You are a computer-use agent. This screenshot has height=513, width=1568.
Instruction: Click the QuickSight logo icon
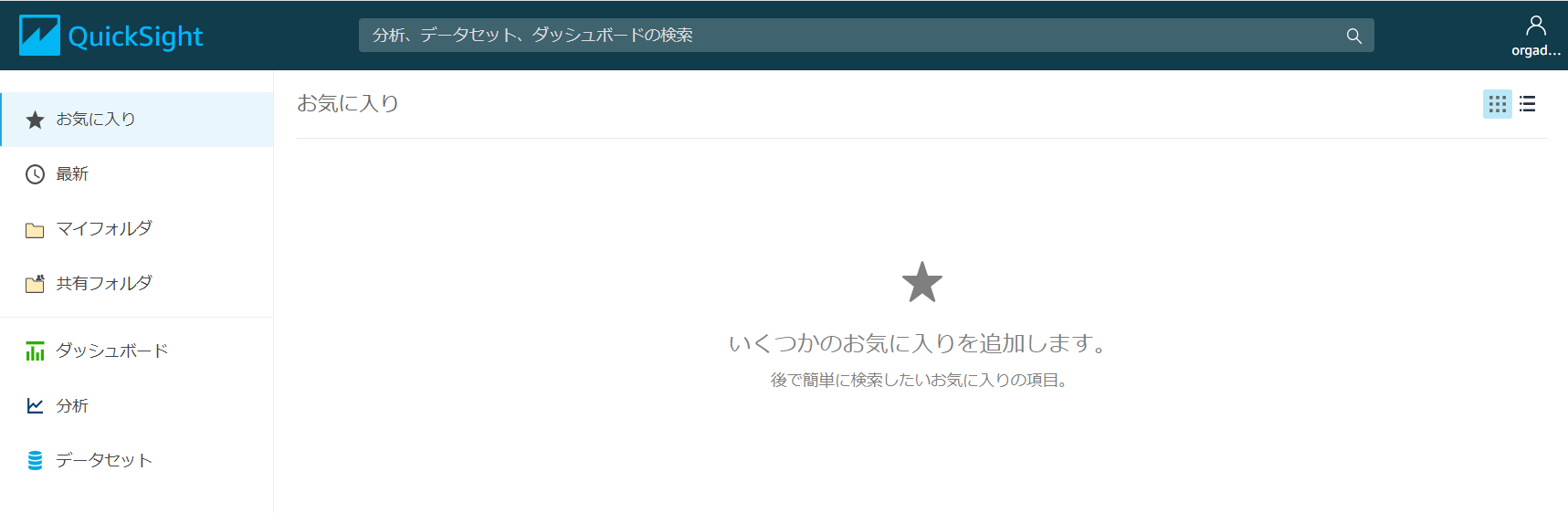39,36
